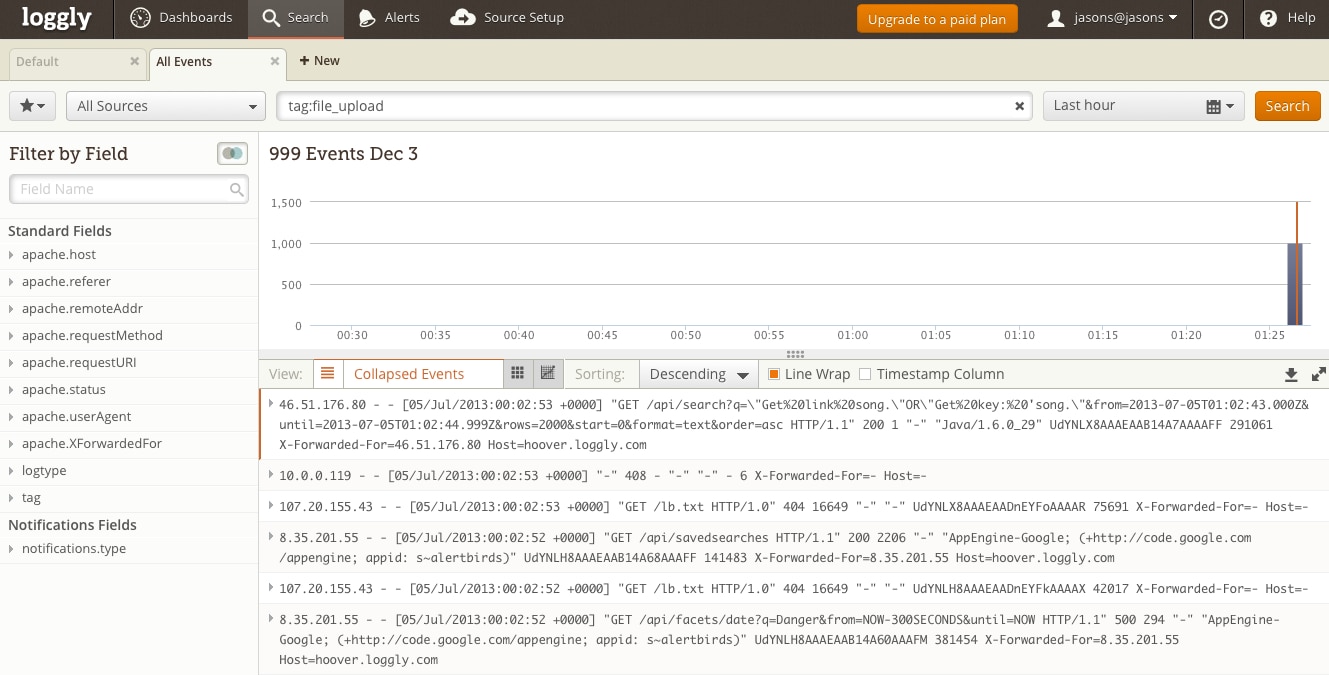Screen dimensions: 1329x675
Task: Click the clock checkmark status icon
Action: pos(1218,18)
